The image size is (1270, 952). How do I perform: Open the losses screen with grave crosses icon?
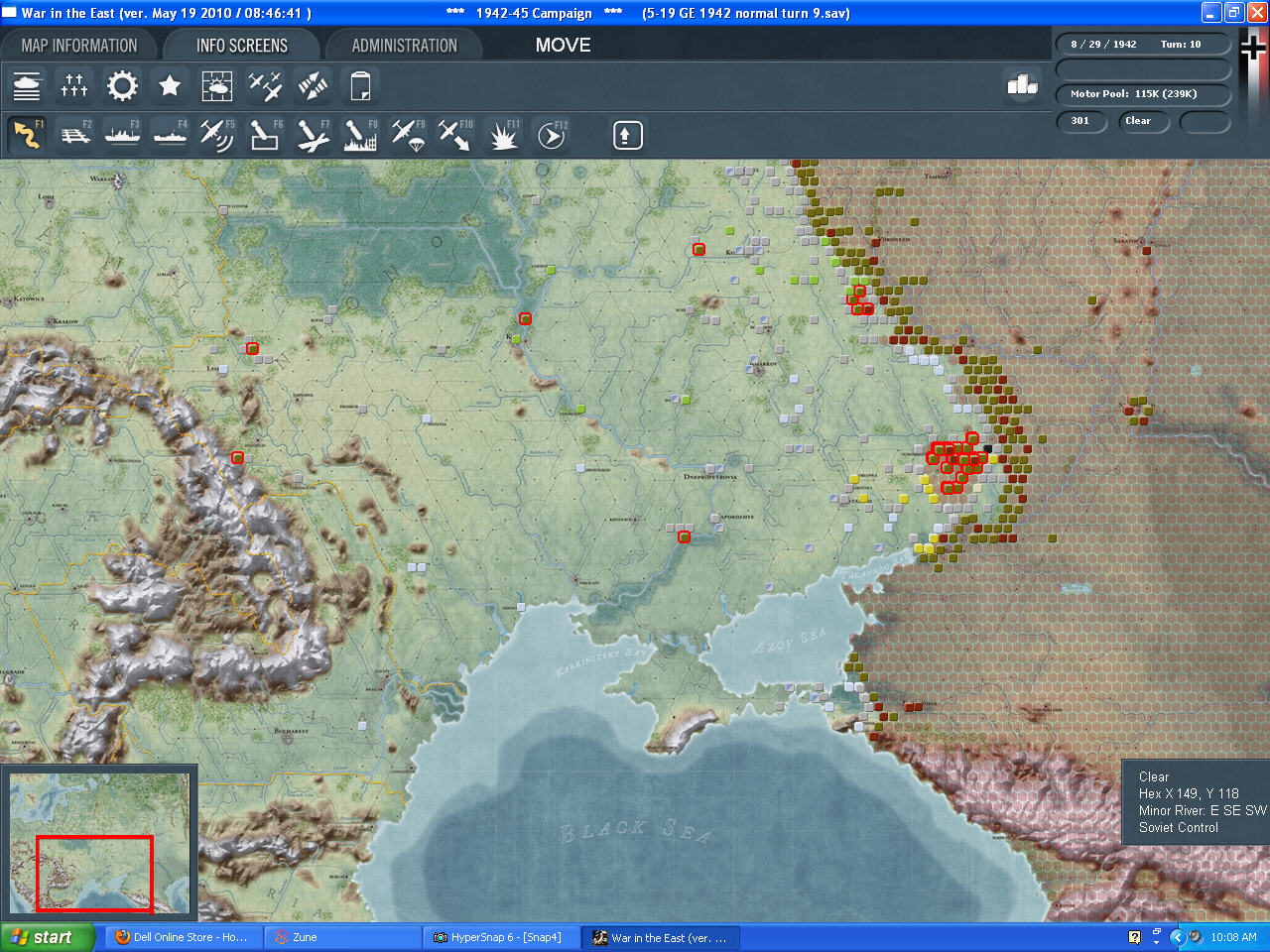(x=74, y=86)
